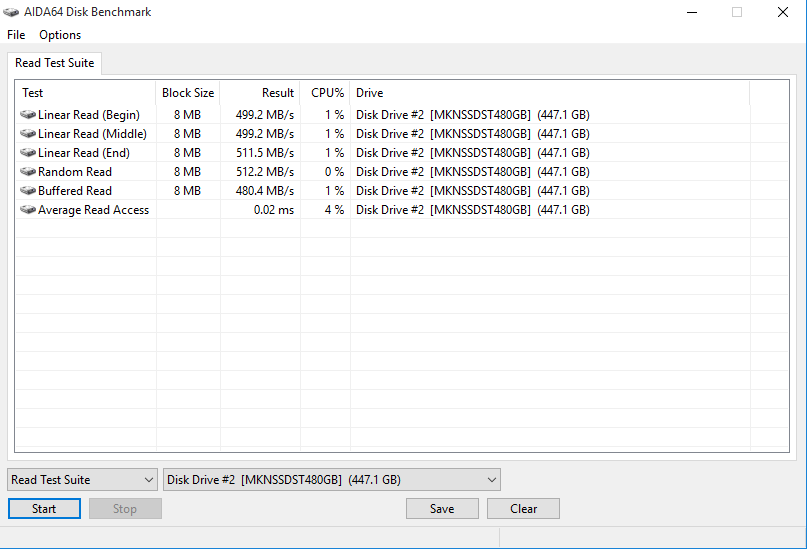Save the benchmark results
Image resolution: width=807 pixels, height=549 pixels.
pyautogui.click(x=442, y=508)
